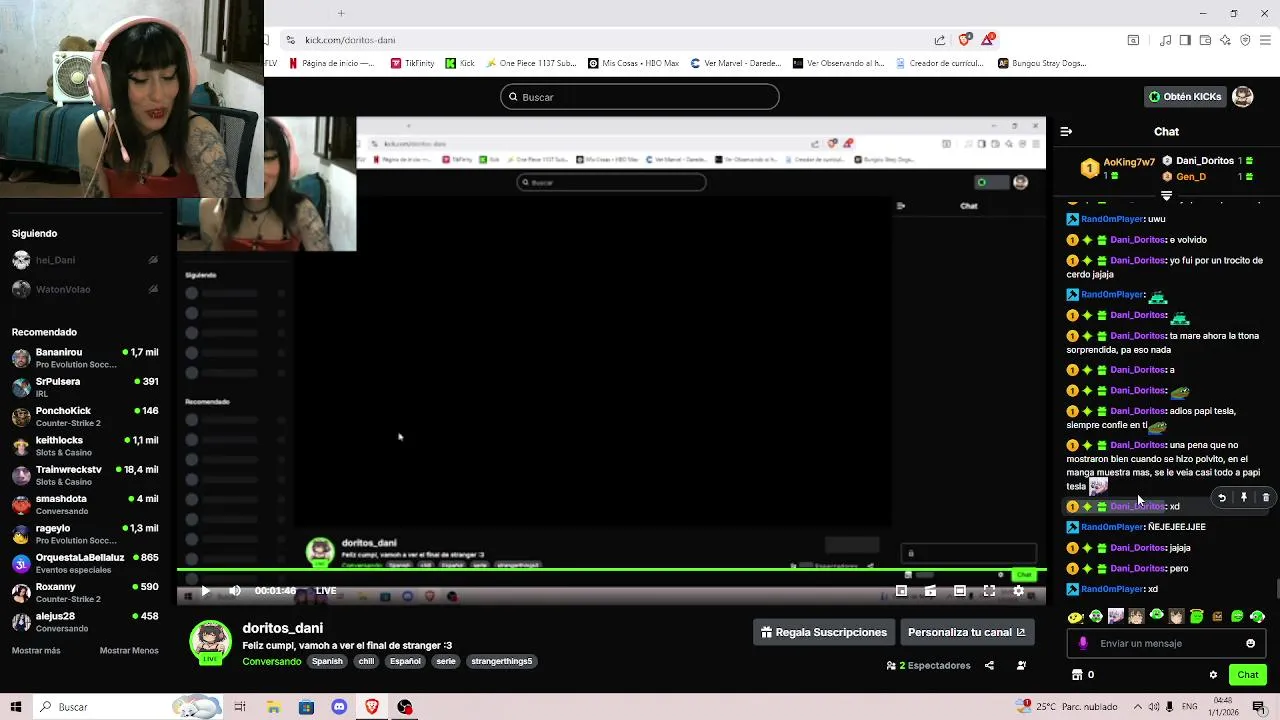Open One Piece 1137 bookmark
Screen dimensions: 1280x720
click(x=531, y=63)
